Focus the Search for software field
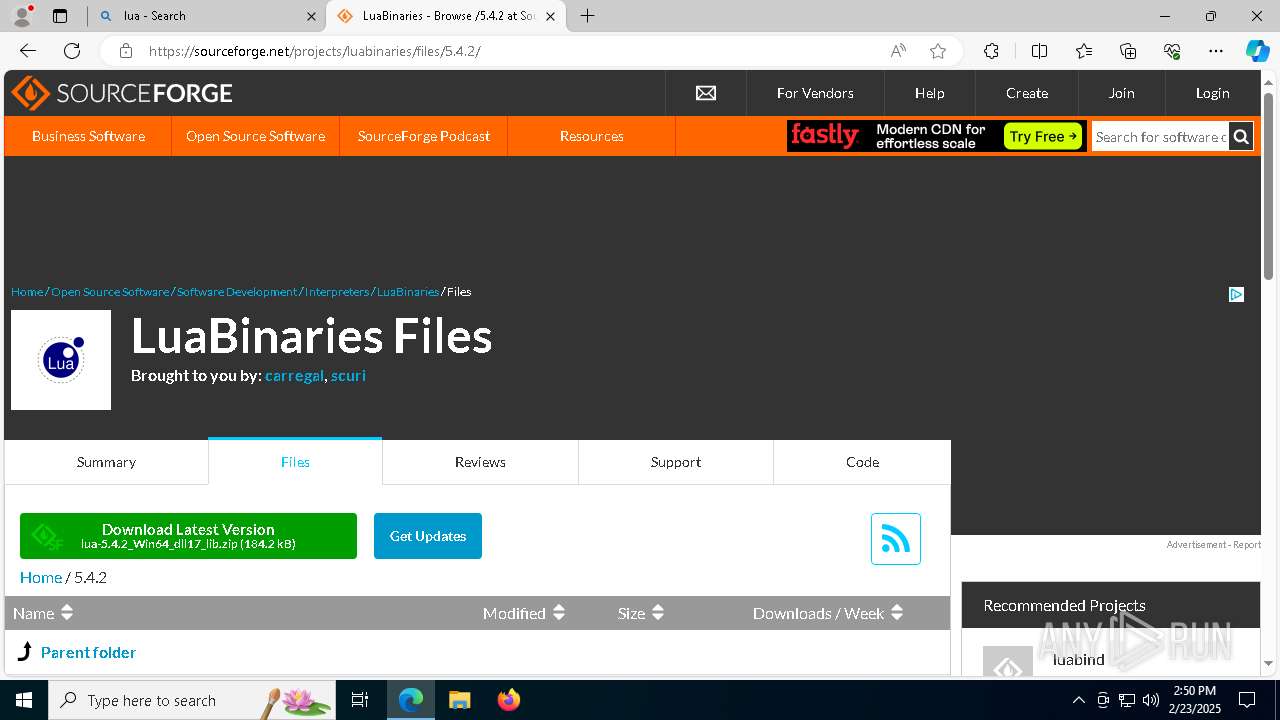 click(1160, 136)
